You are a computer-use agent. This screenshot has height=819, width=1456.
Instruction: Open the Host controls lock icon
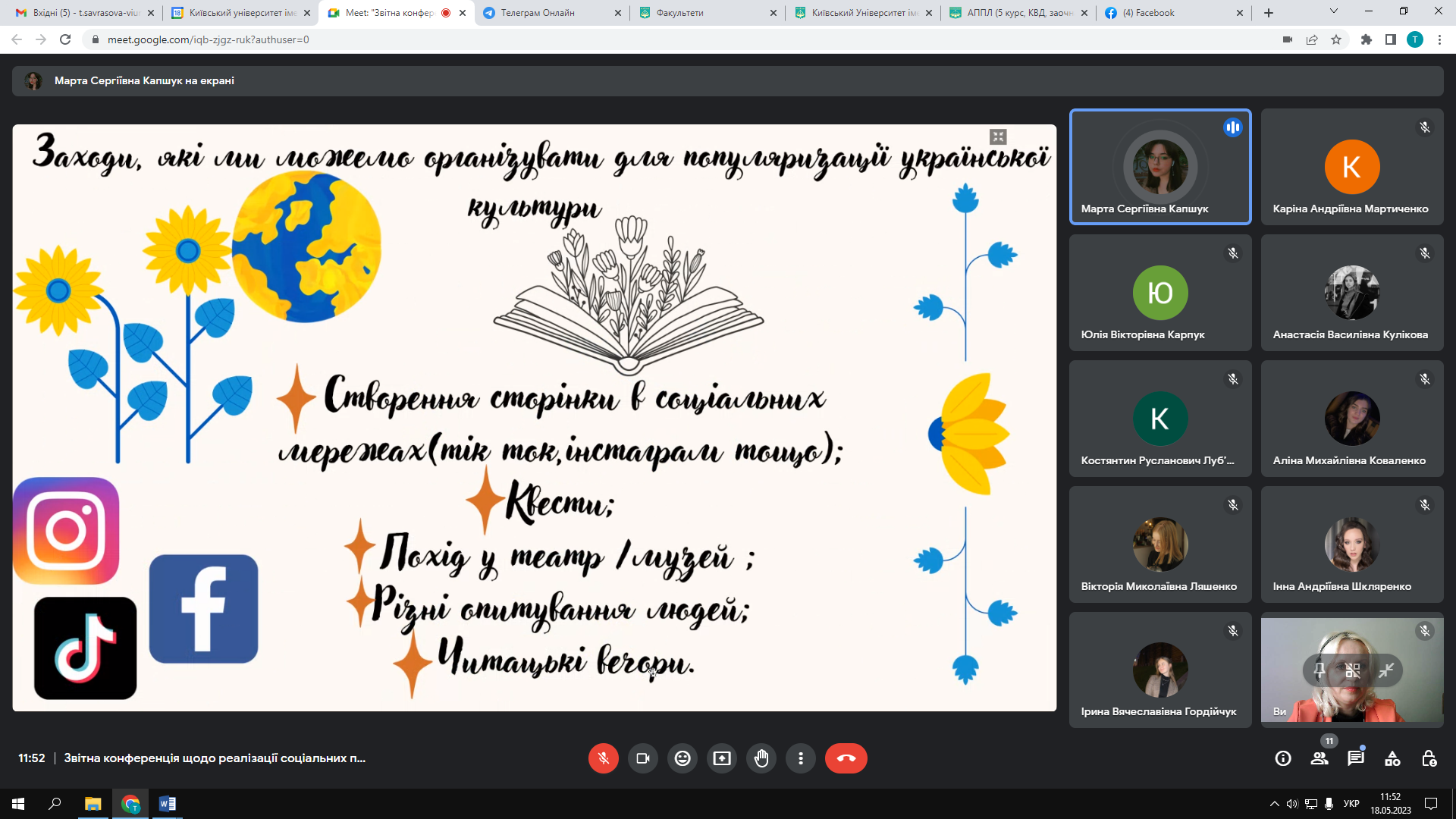coord(1429,758)
